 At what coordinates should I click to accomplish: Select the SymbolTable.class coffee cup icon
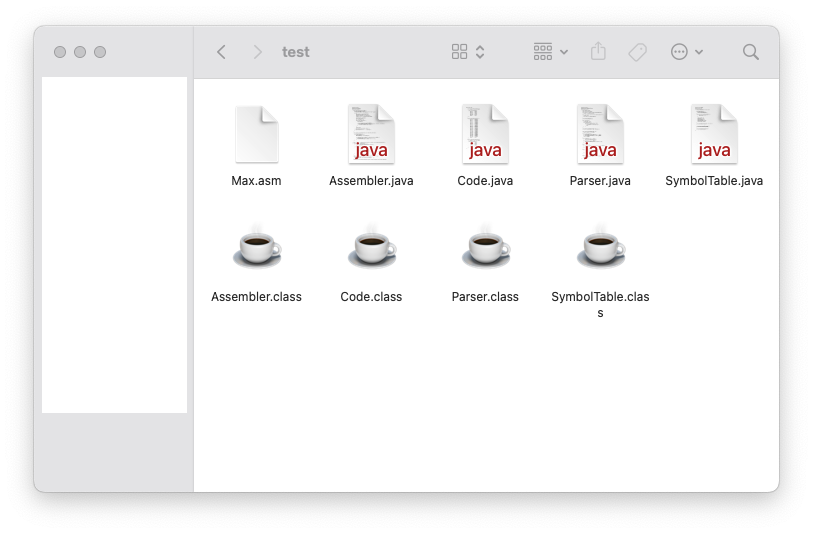[600, 247]
